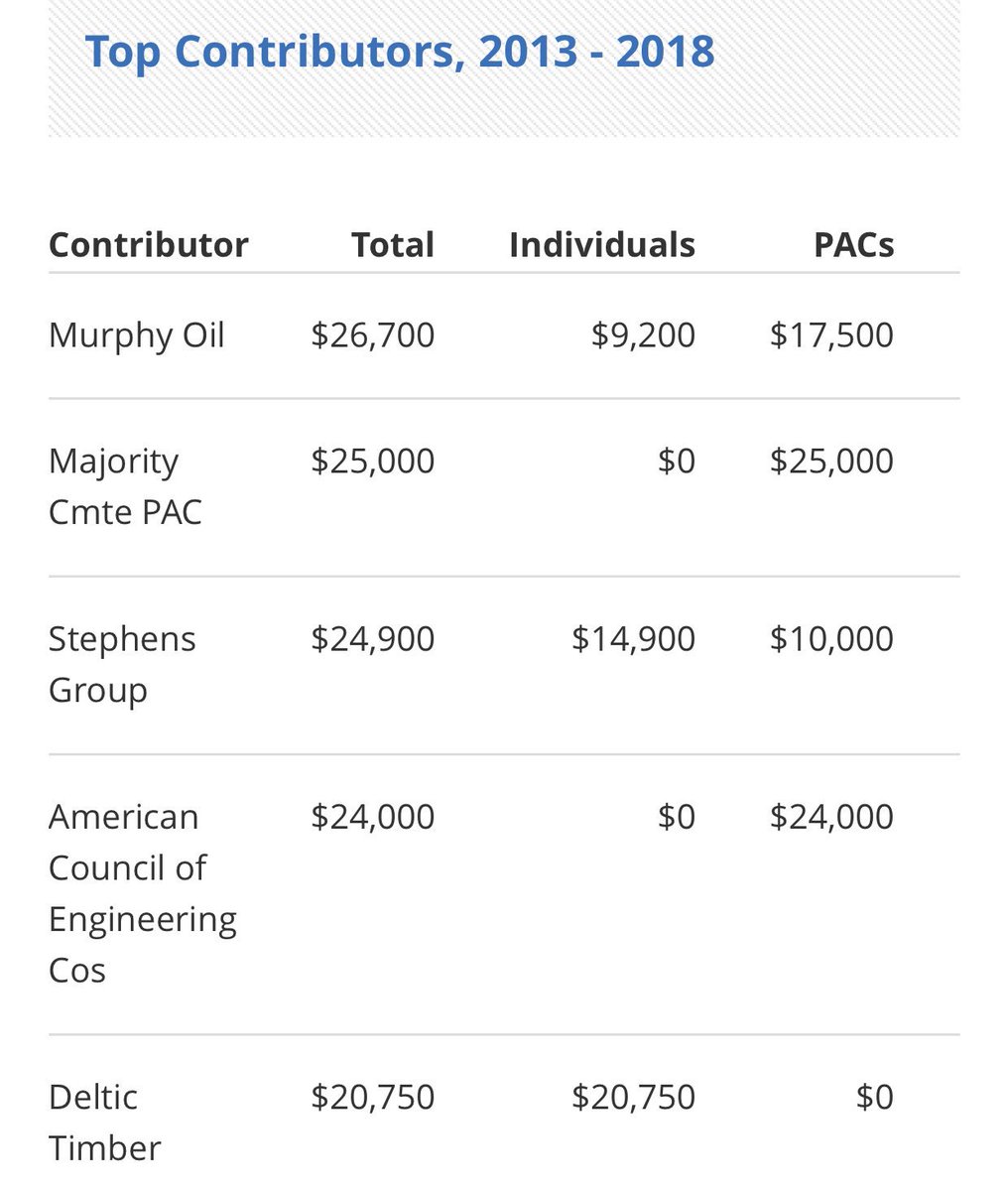Viewport: 1008px width, 1191px height.
Task: Click the Top Contributors, 2013 - 2018 heading
Action: coord(399,51)
